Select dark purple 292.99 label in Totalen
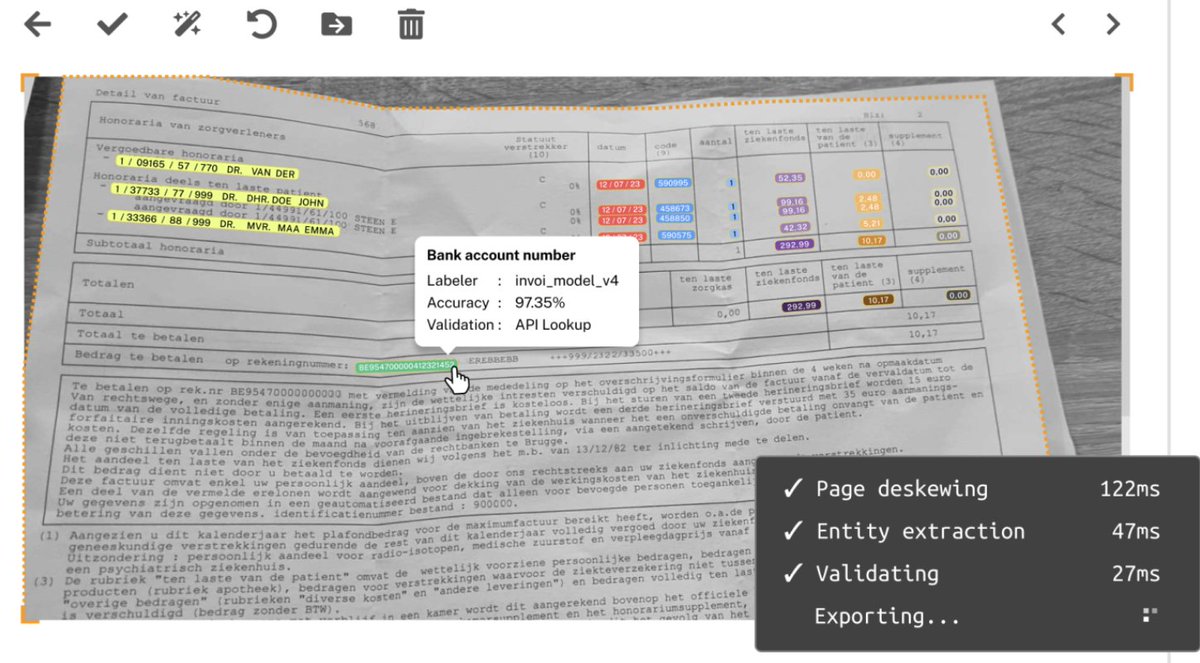 (803, 306)
